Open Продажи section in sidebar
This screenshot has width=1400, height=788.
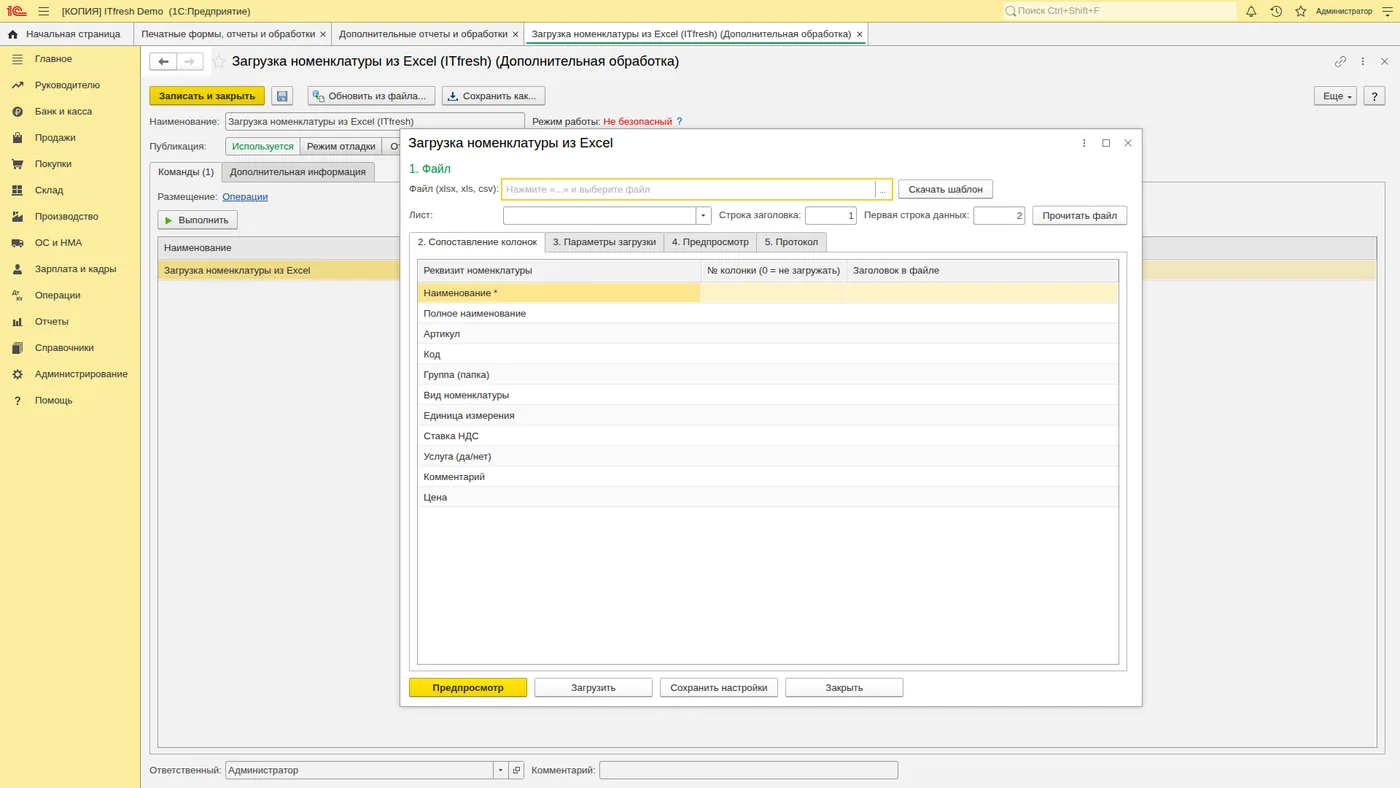(55, 138)
